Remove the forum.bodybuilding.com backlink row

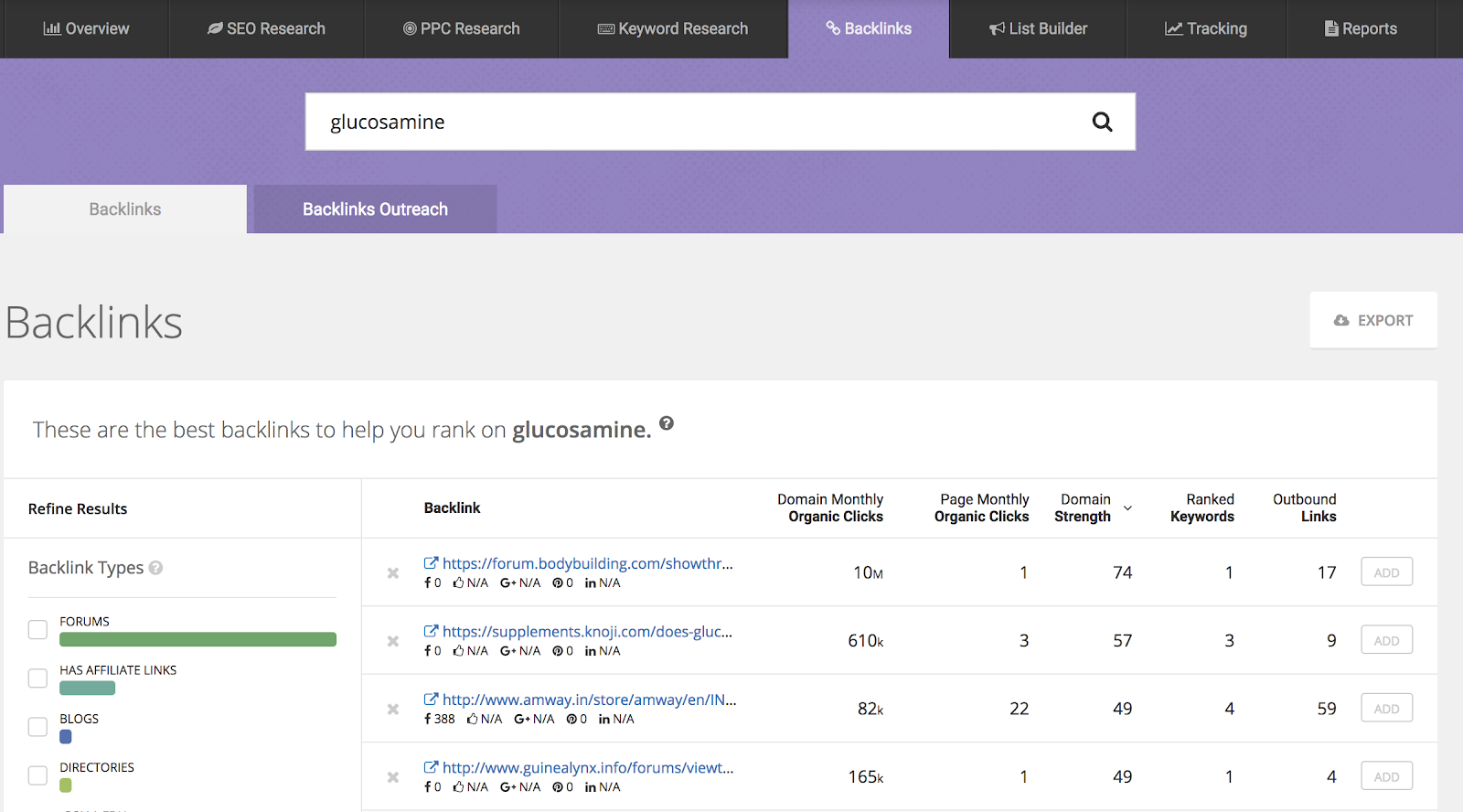coord(393,573)
